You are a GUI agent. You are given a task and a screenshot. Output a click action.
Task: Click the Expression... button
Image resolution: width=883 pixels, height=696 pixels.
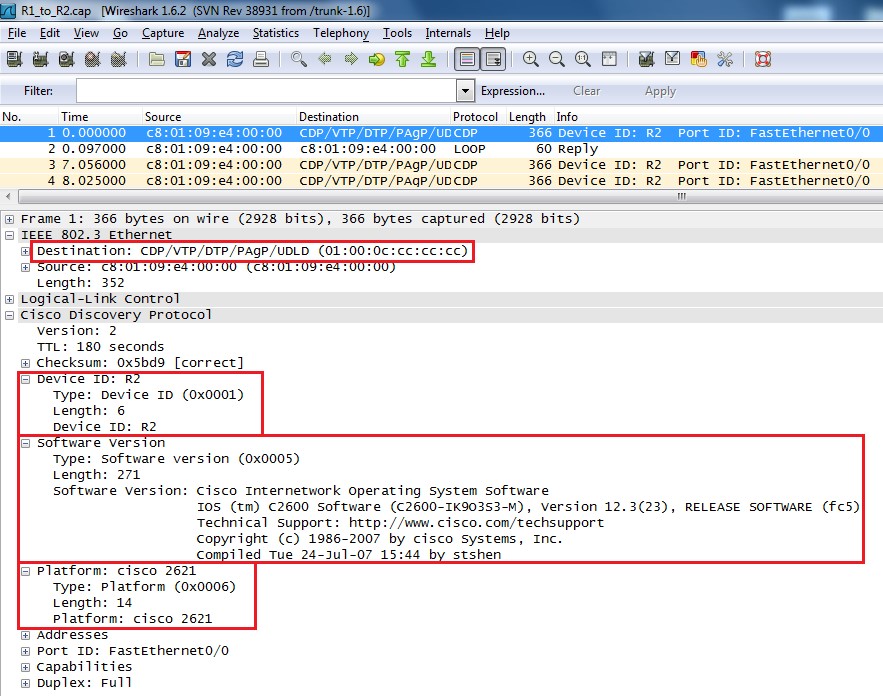point(512,91)
